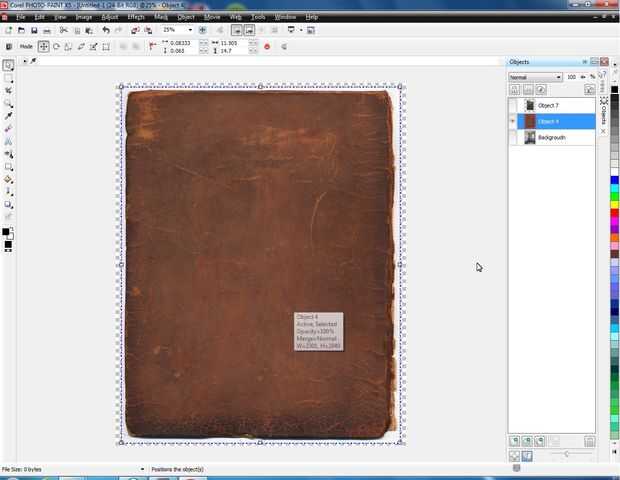The height and width of the screenshot is (480, 620).
Task: Select the Fill bucket tool
Action: click(x=8, y=180)
